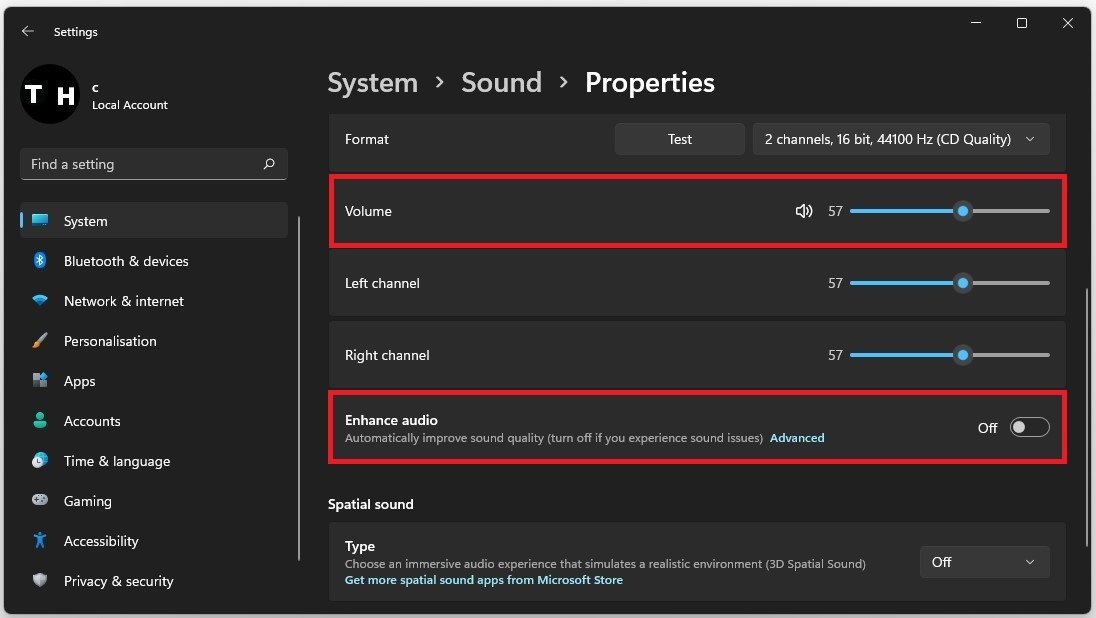Go to Personalisation settings
The height and width of the screenshot is (618, 1096).
[110, 341]
